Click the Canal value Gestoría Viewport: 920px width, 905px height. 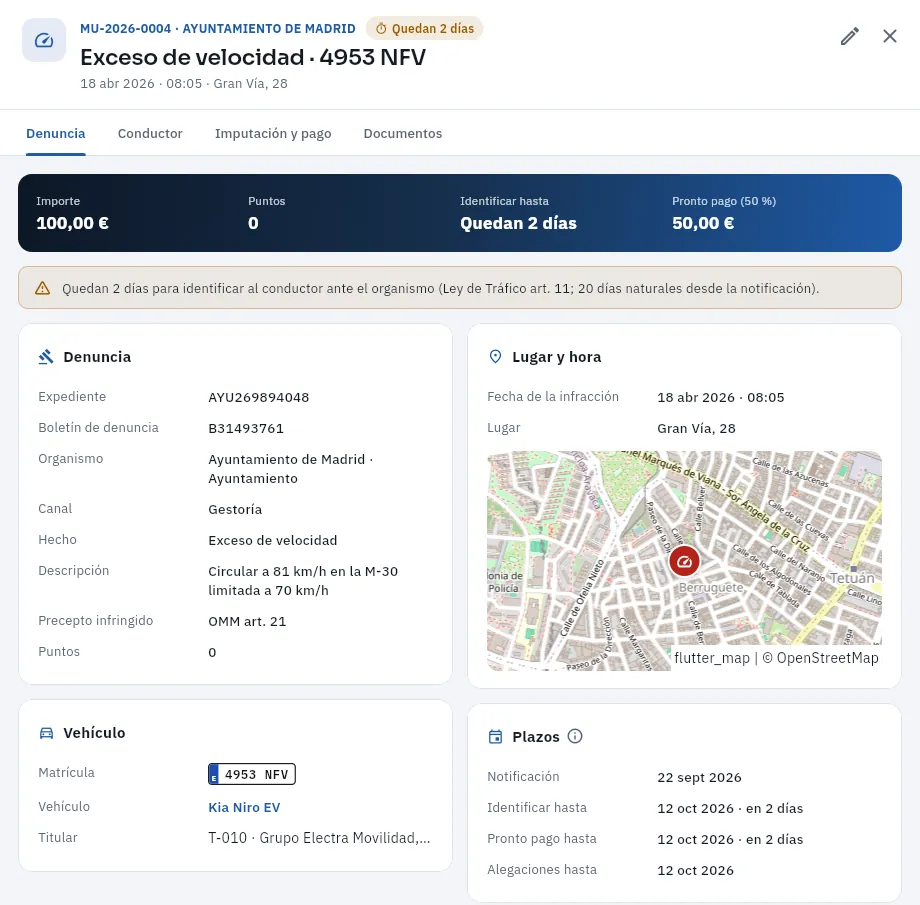point(235,509)
